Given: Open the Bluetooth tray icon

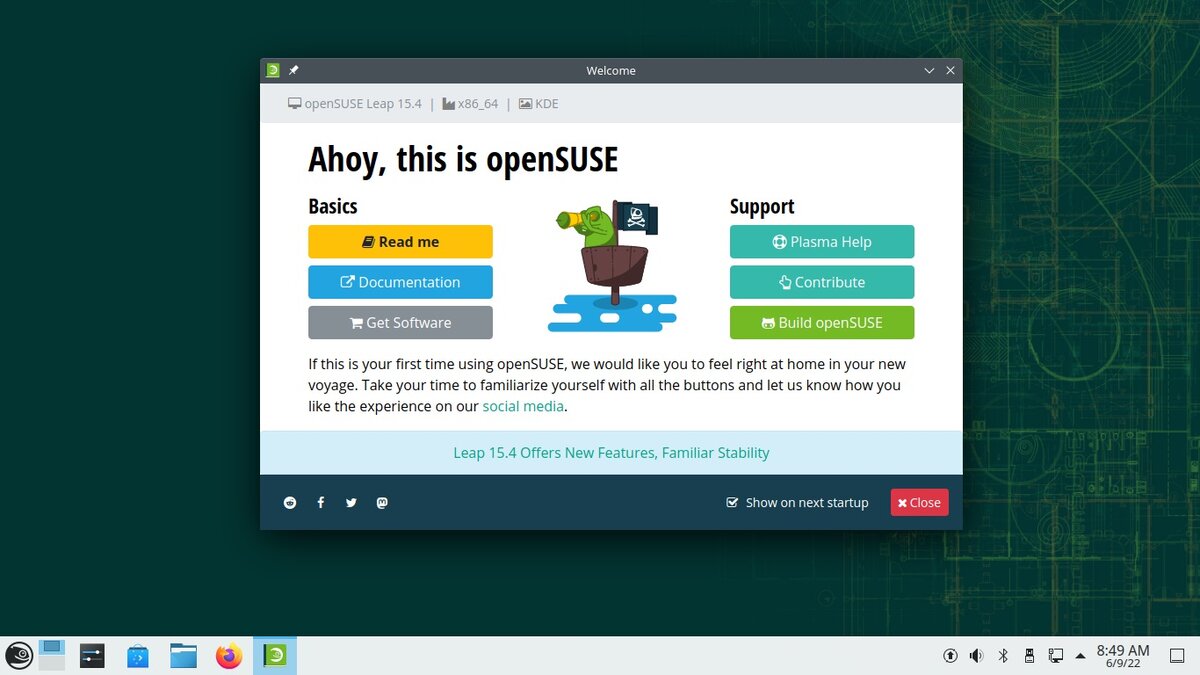Looking at the screenshot, I should tap(1003, 656).
